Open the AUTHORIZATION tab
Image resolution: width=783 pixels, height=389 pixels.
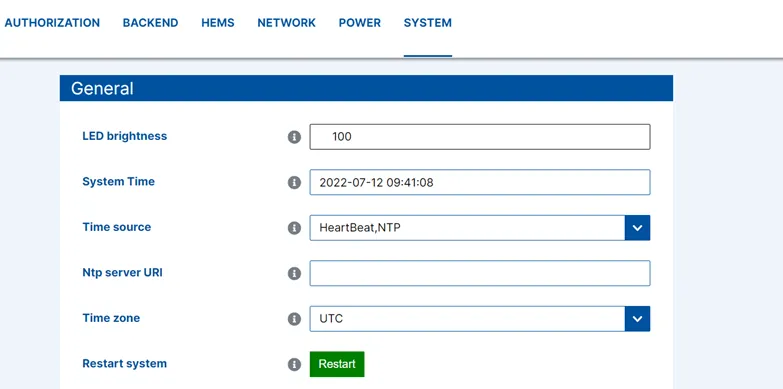click(52, 23)
